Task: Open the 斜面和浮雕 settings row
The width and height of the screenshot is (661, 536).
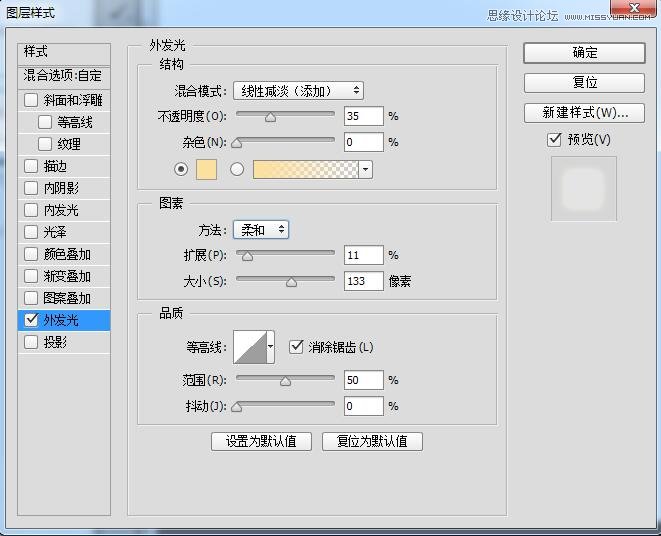Action: coord(64,100)
